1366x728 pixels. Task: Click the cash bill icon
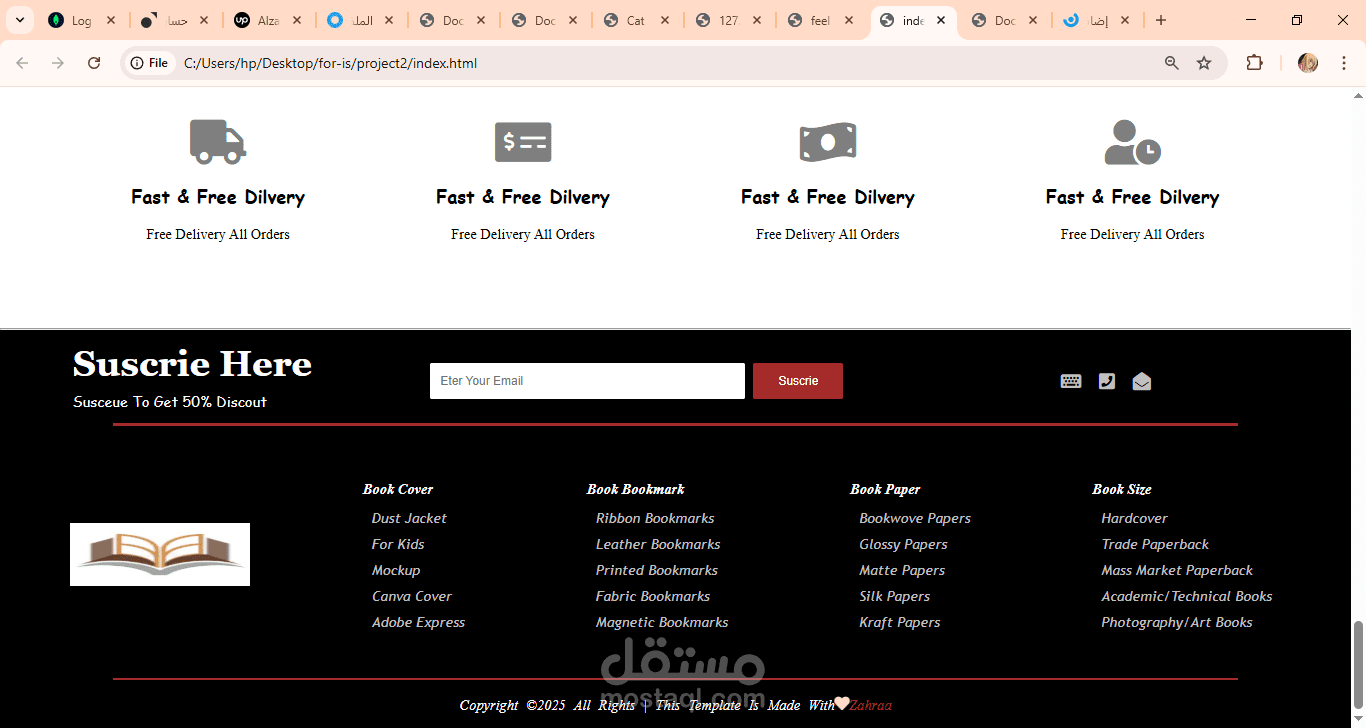click(828, 142)
